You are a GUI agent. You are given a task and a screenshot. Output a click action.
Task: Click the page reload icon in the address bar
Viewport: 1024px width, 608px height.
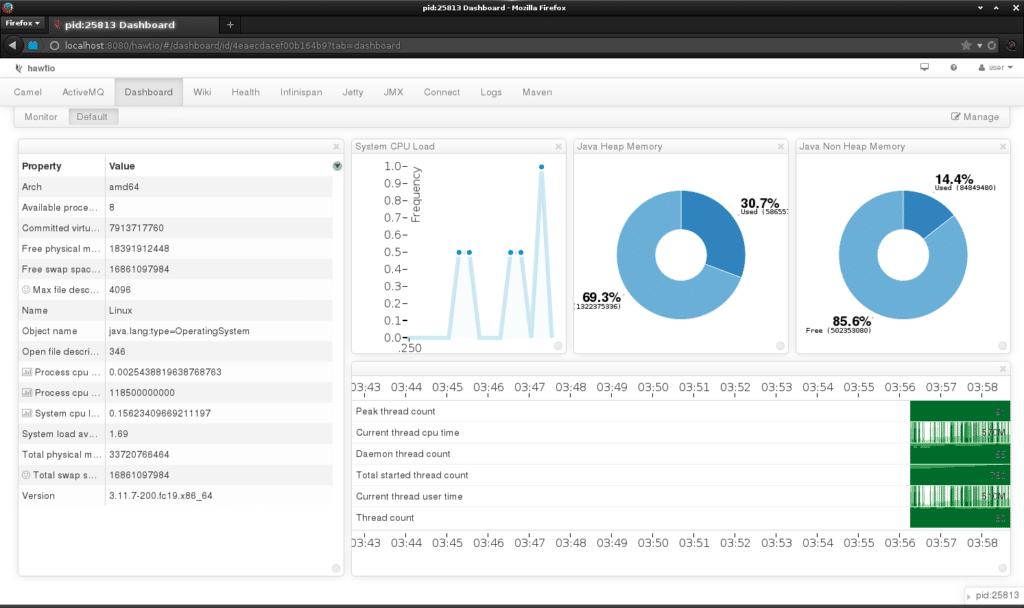click(x=991, y=45)
